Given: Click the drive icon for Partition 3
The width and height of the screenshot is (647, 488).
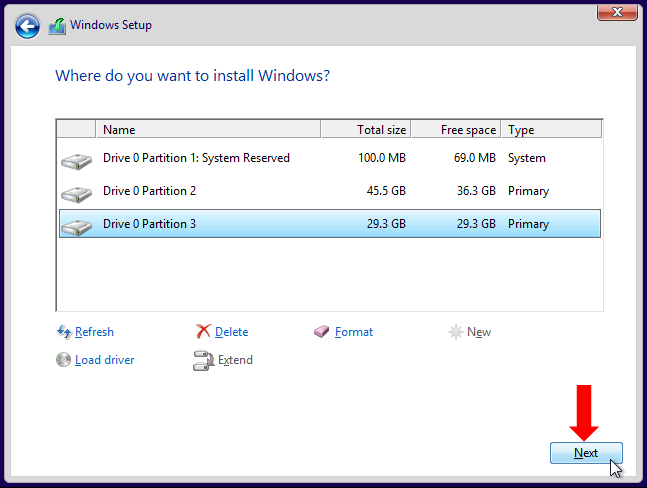Looking at the screenshot, I should [76, 227].
